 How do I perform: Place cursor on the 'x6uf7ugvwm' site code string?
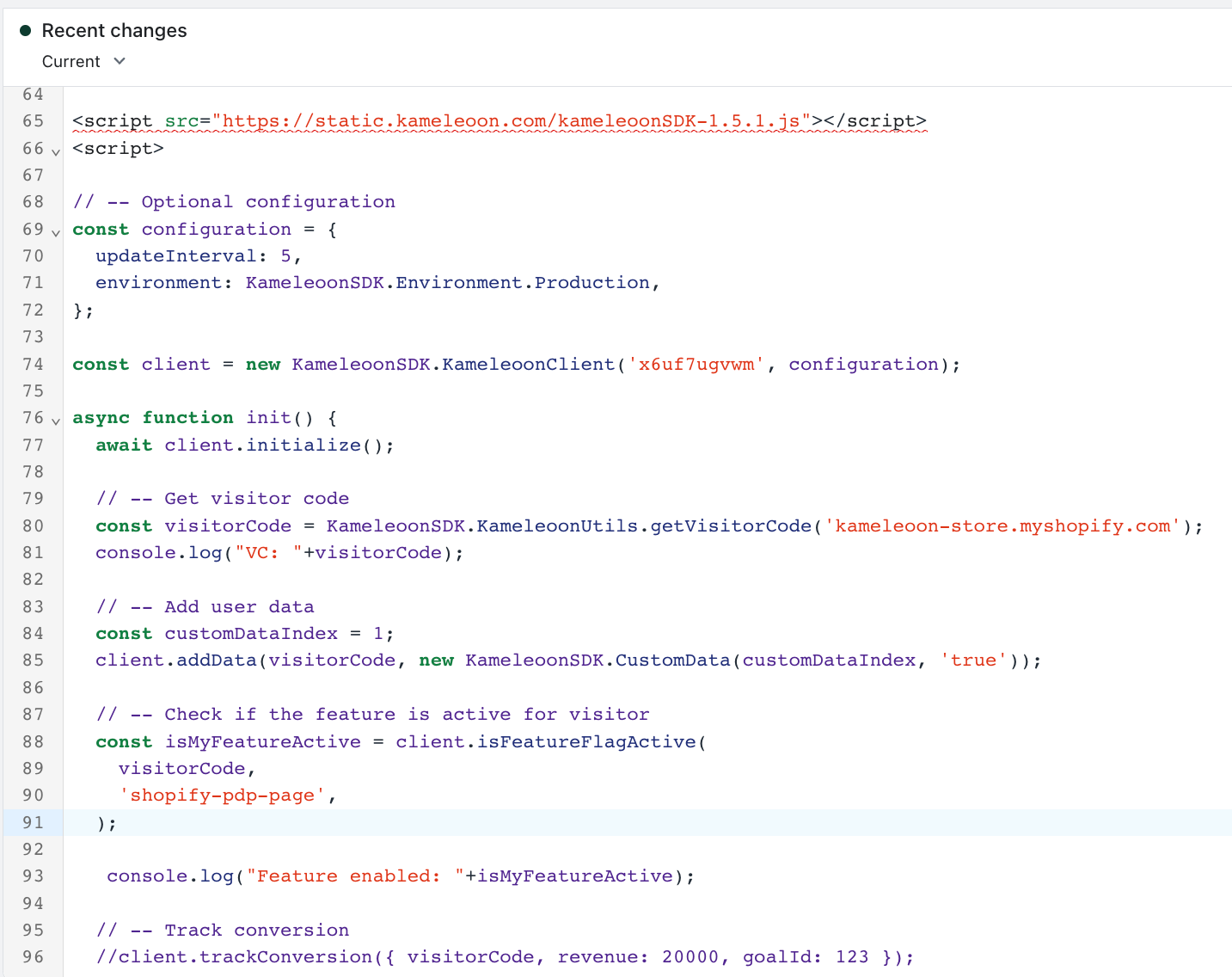(696, 364)
